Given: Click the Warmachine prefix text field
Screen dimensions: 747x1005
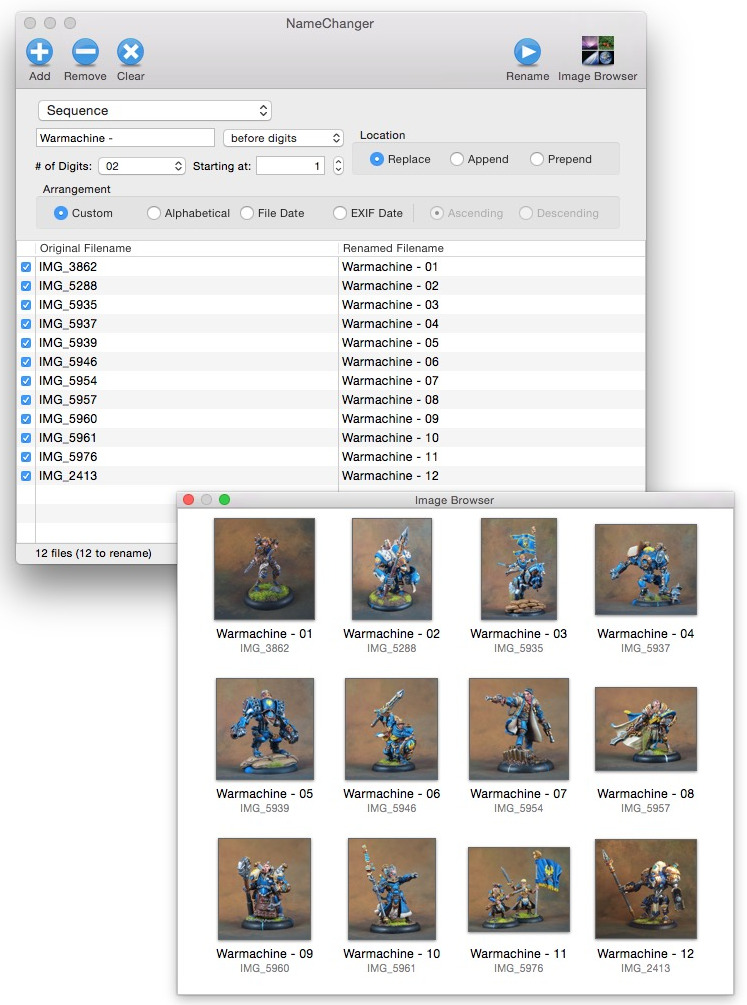Looking at the screenshot, I should (125, 138).
